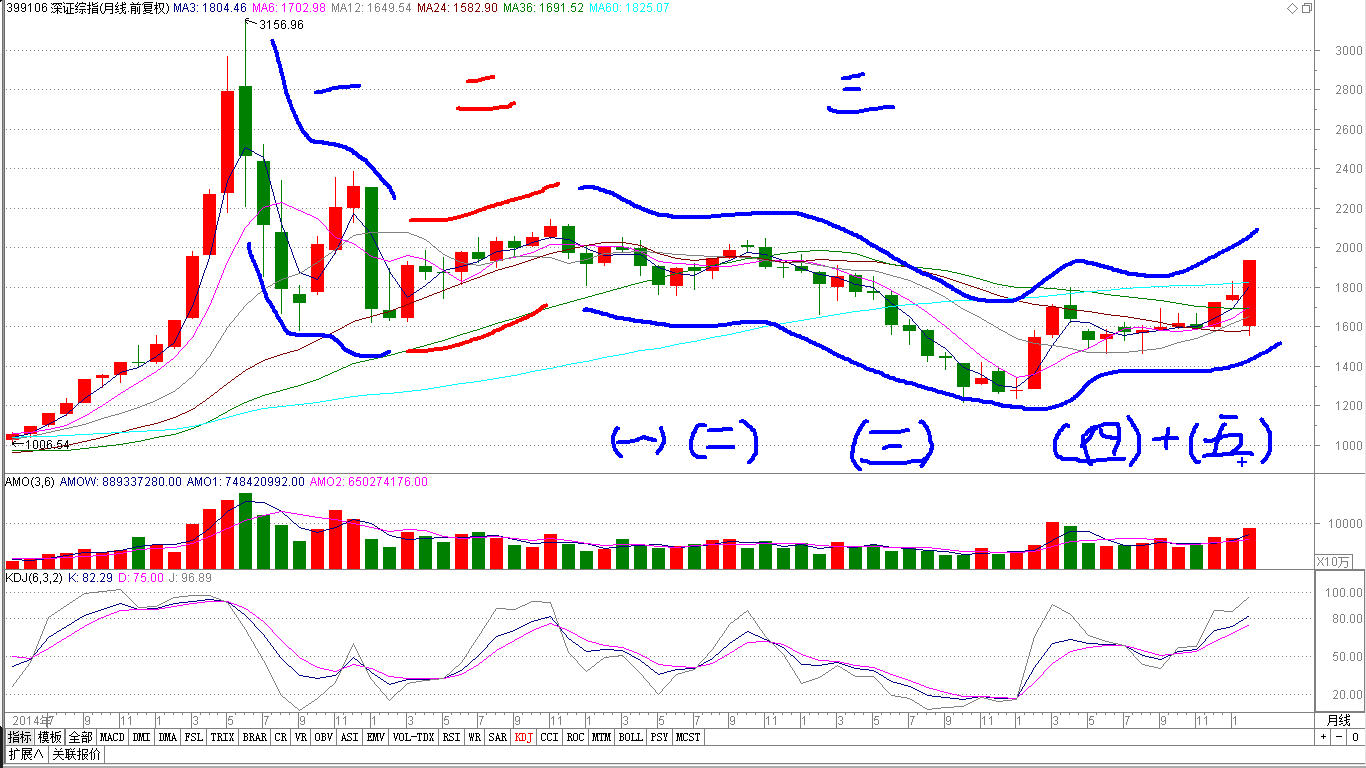
Task: Open the 关联报价 tab
Action: point(76,754)
